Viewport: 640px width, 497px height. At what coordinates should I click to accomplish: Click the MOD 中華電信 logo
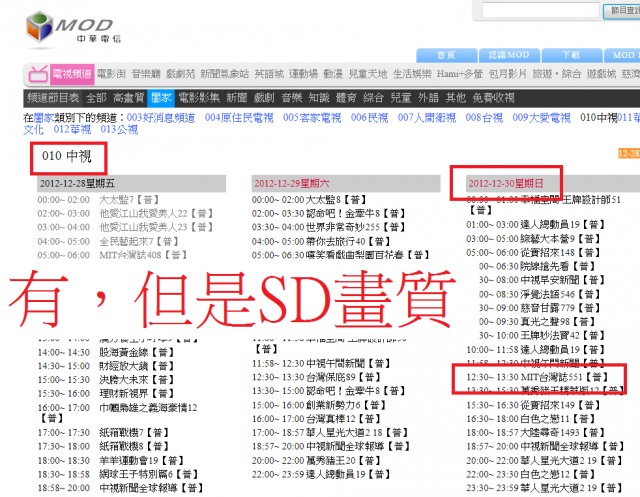tap(73, 28)
